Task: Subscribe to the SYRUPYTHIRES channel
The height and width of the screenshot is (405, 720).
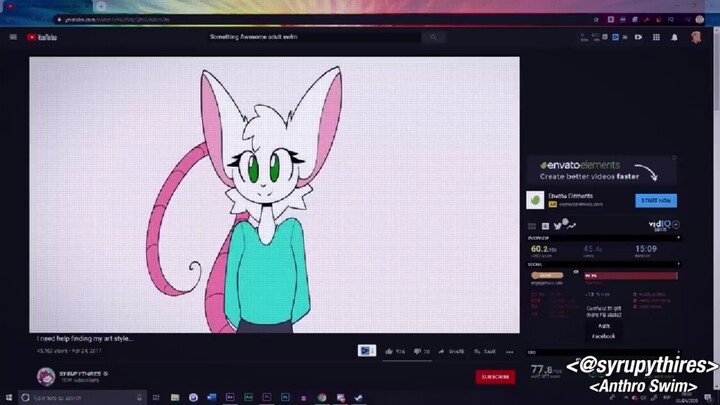Action: pyautogui.click(x=495, y=377)
